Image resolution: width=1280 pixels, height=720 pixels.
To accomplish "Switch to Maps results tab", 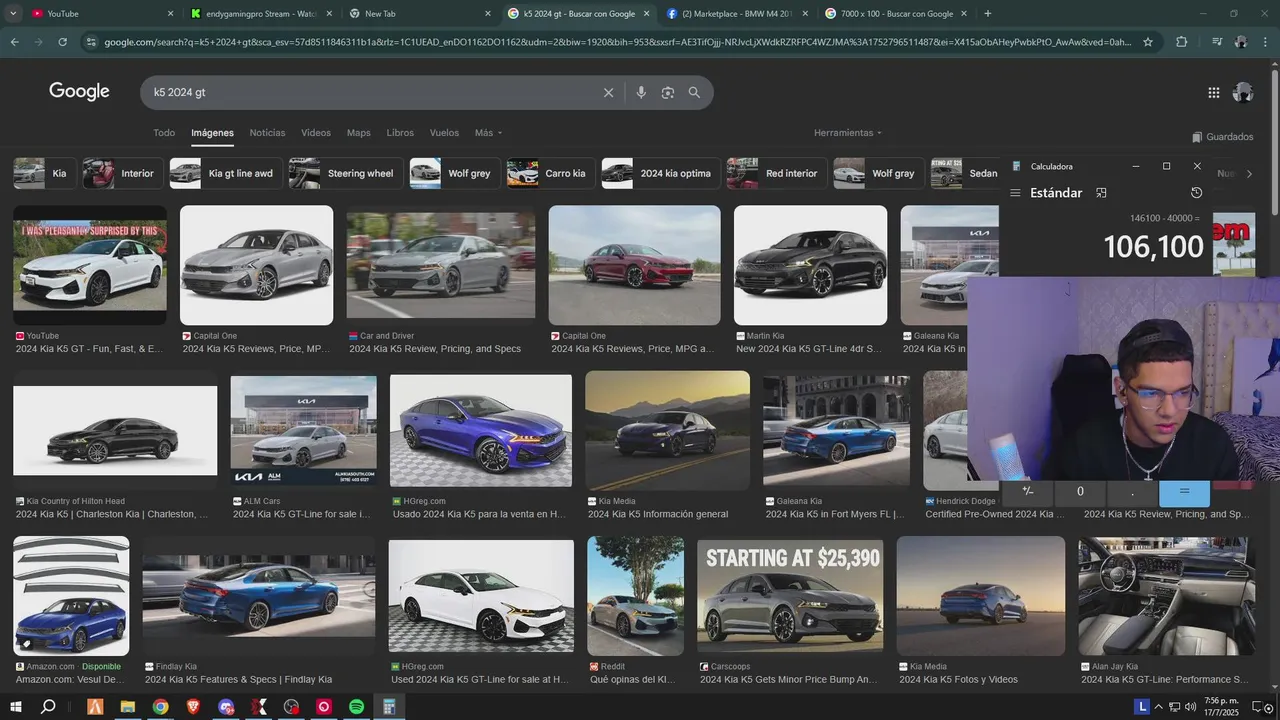I will pyautogui.click(x=358, y=133).
